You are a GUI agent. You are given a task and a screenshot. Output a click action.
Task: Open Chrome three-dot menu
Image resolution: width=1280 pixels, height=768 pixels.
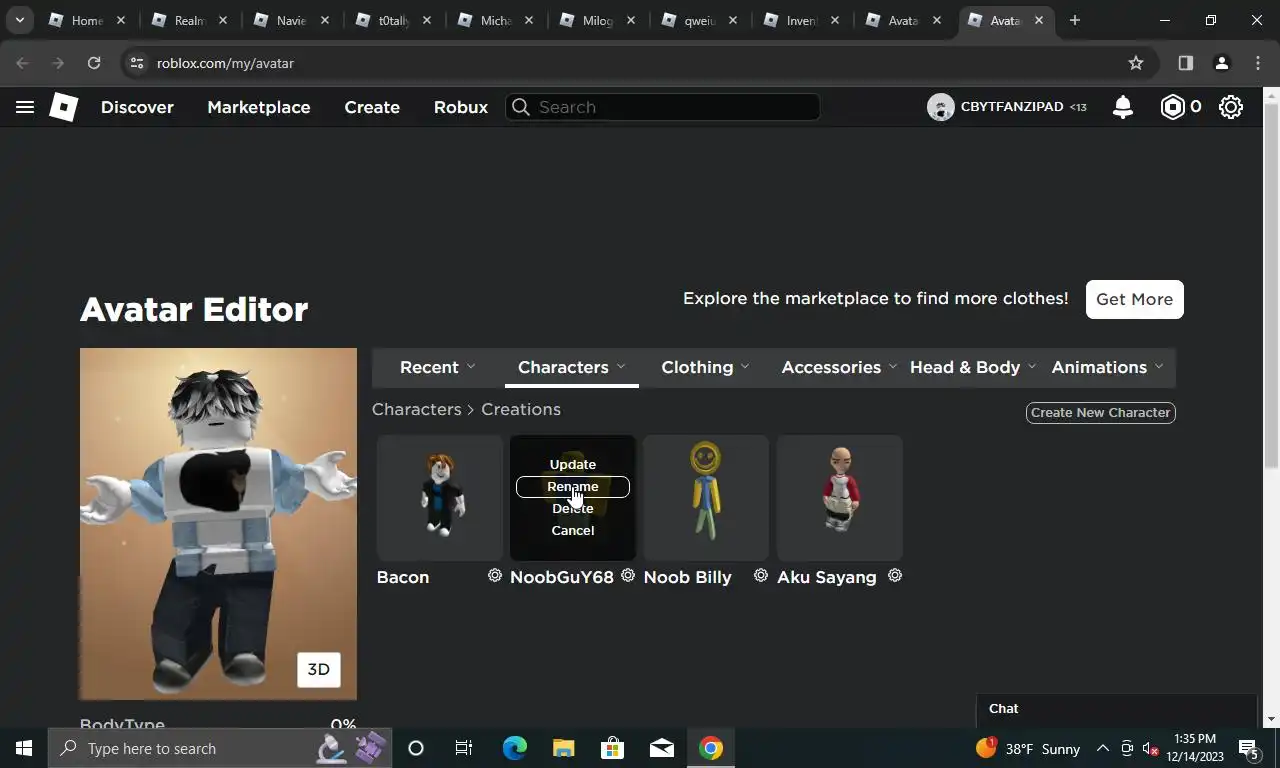(x=1258, y=63)
